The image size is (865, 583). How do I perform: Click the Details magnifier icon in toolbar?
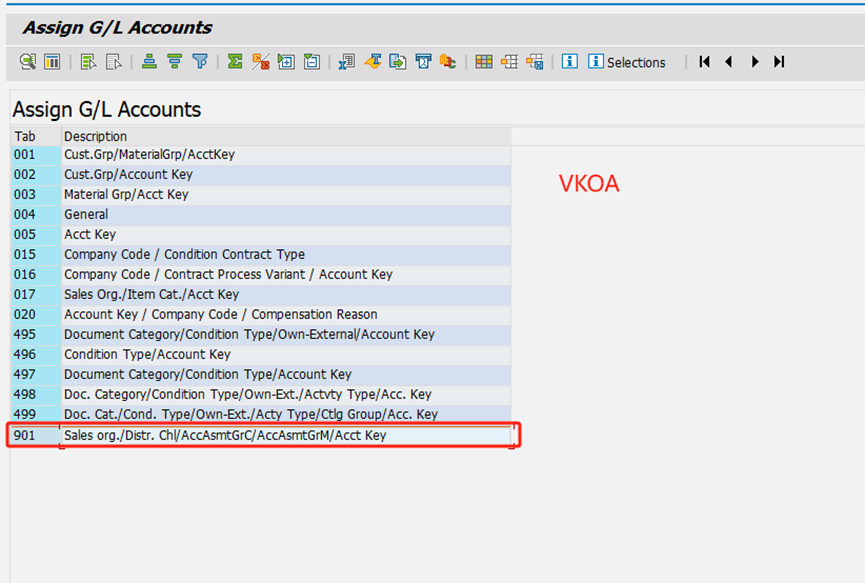click(27, 62)
